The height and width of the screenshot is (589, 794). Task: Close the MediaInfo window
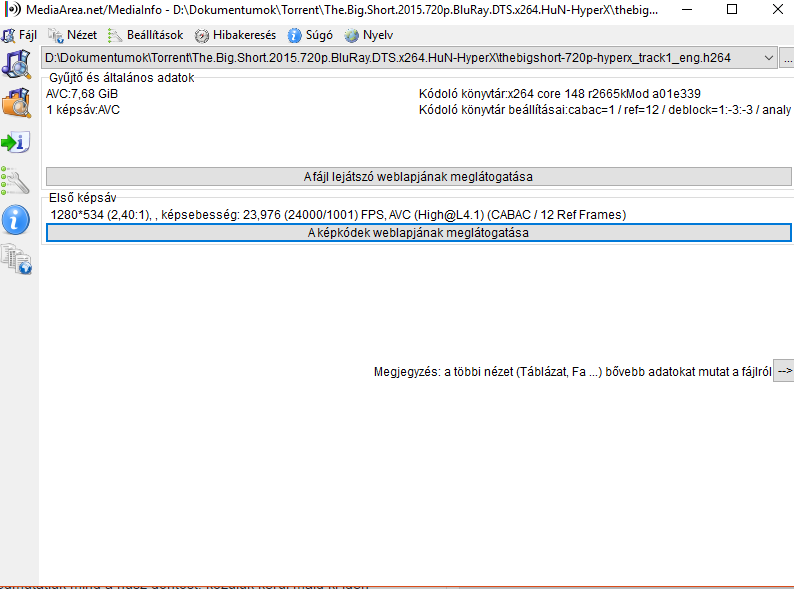click(x=777, y=10)
